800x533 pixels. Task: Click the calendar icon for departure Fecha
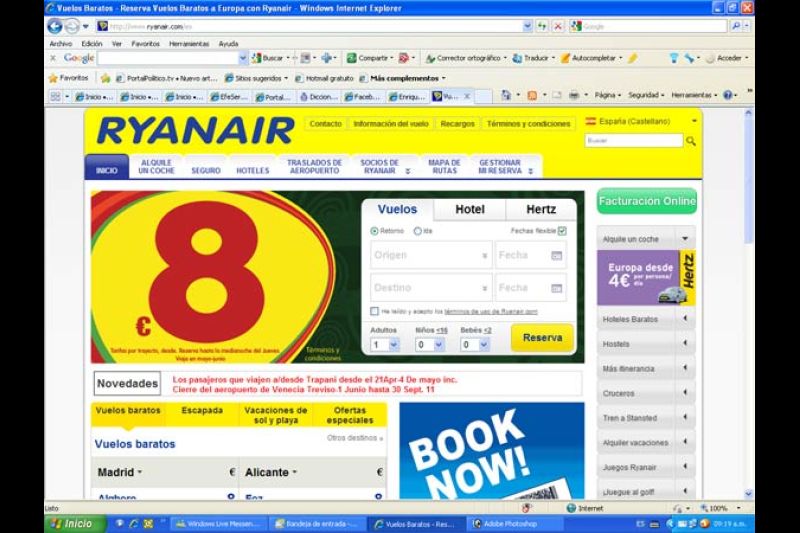(x=557, y=255)
